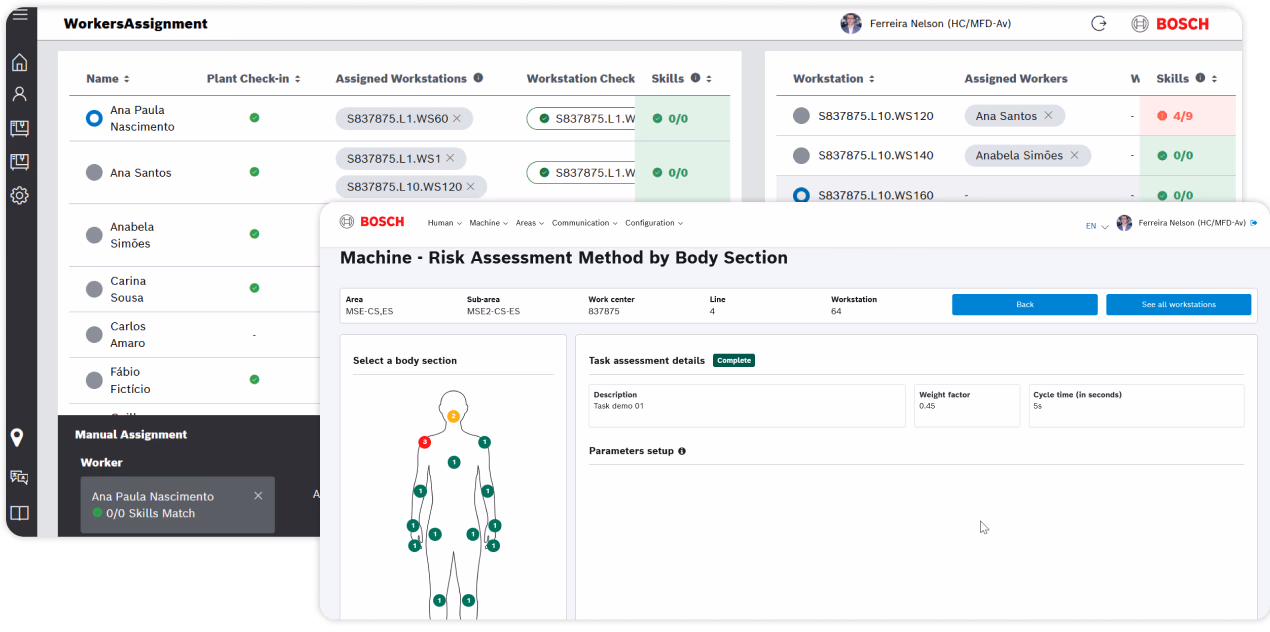Open the settings gear in sidebar
Screen dimensions: 1270x632
click(x=19, y=196)
